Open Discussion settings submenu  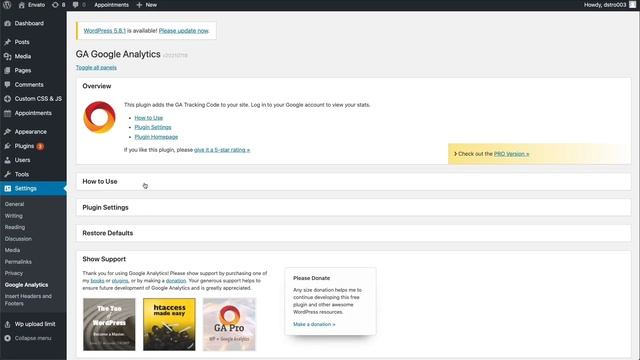pos(18,239)
